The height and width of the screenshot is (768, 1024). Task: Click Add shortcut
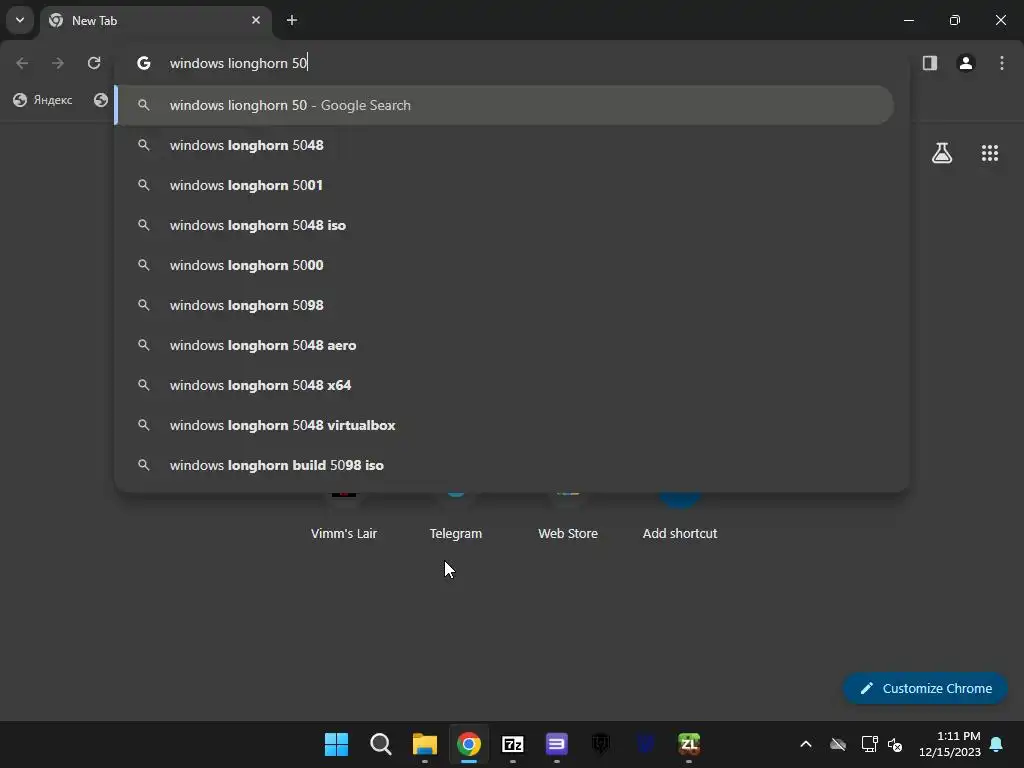point(680,516)
